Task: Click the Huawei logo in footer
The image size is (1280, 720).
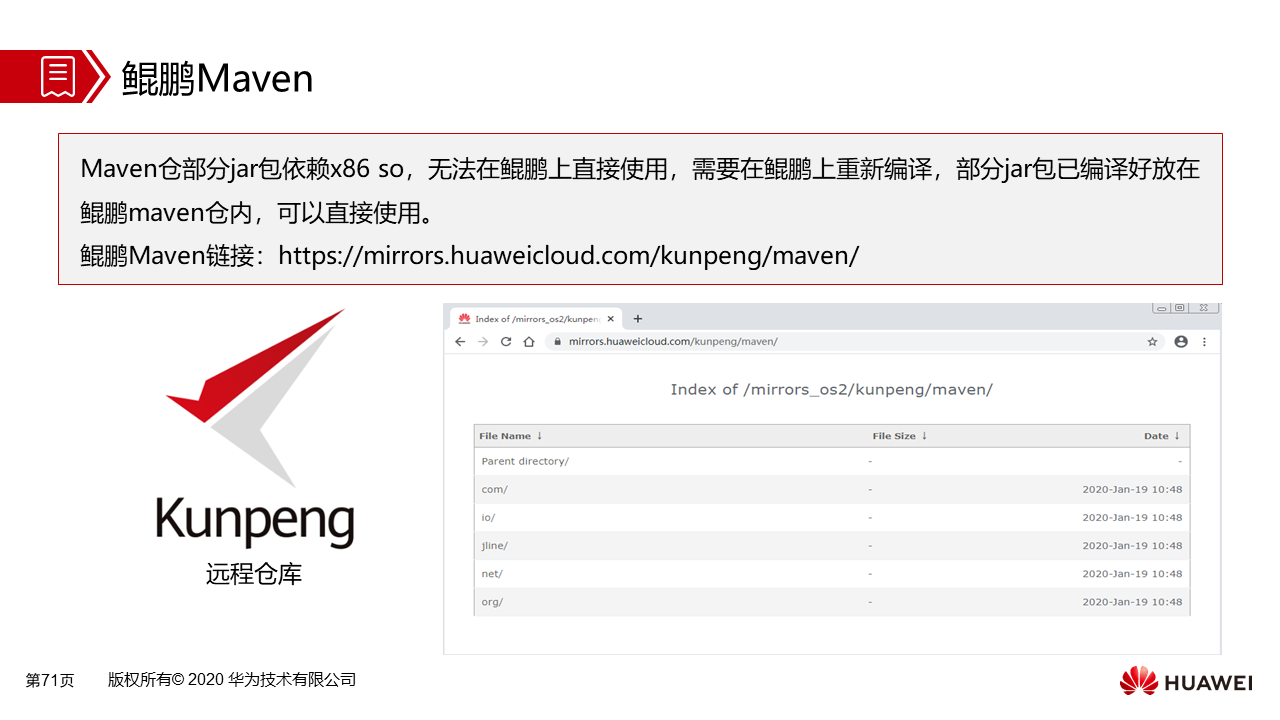Action: coord(1186,681)
